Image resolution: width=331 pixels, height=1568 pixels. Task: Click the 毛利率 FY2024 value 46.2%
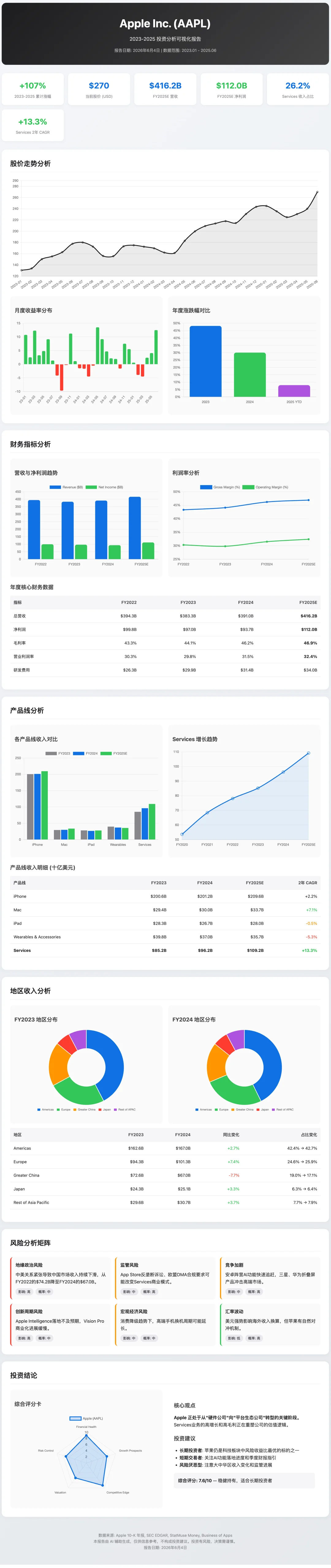247,643
